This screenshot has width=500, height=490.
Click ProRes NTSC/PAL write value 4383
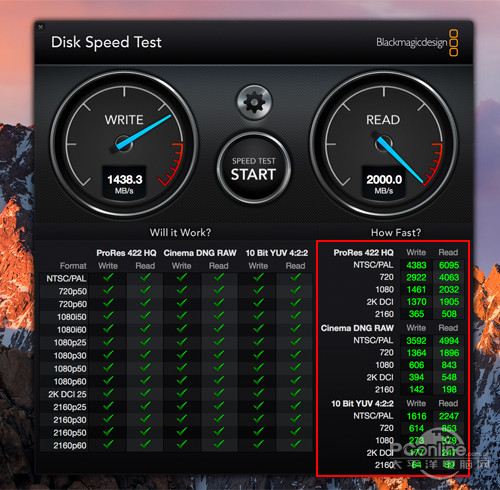click(416, 265)
